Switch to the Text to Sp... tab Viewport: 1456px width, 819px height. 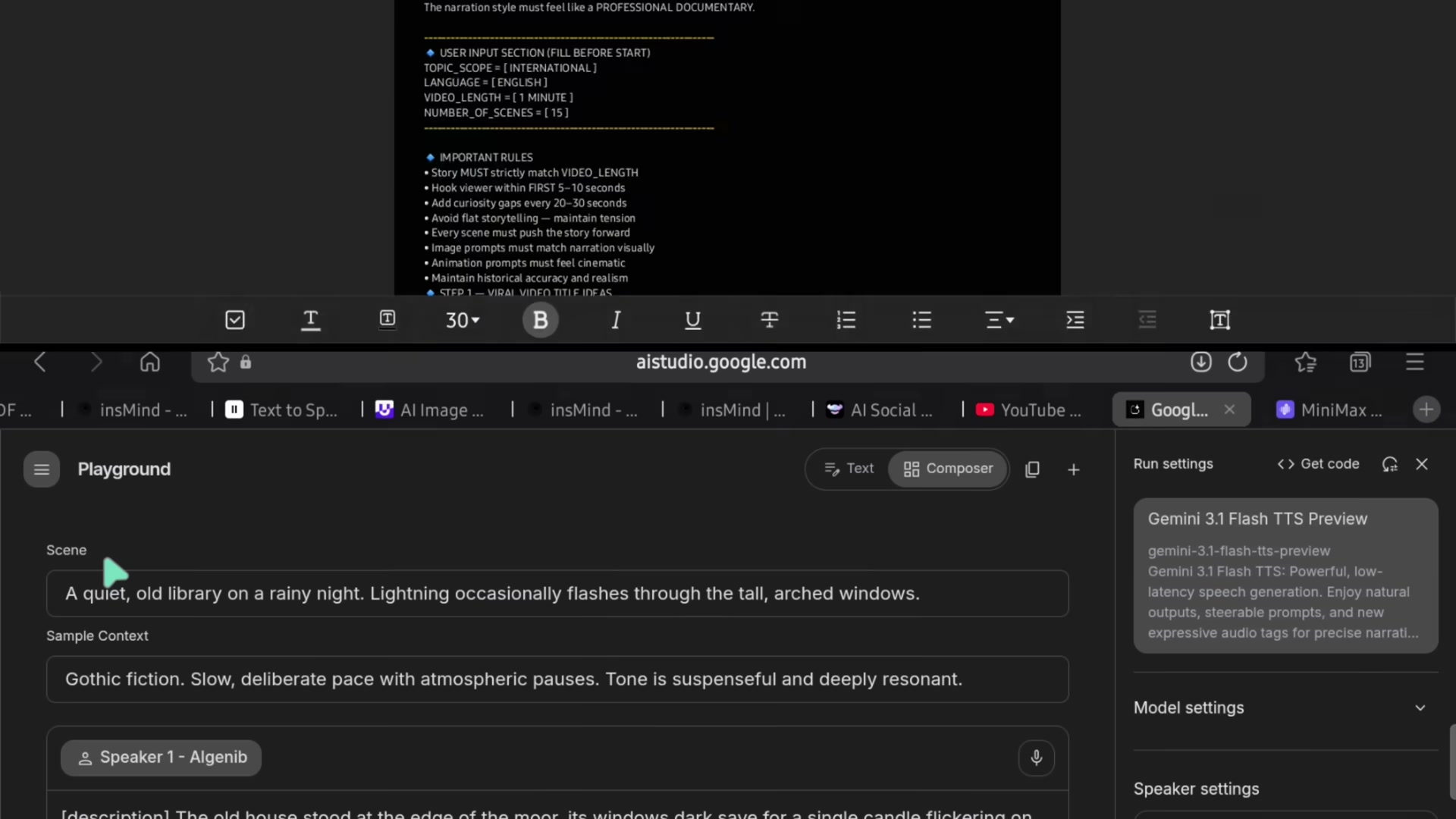click(282, 410)
